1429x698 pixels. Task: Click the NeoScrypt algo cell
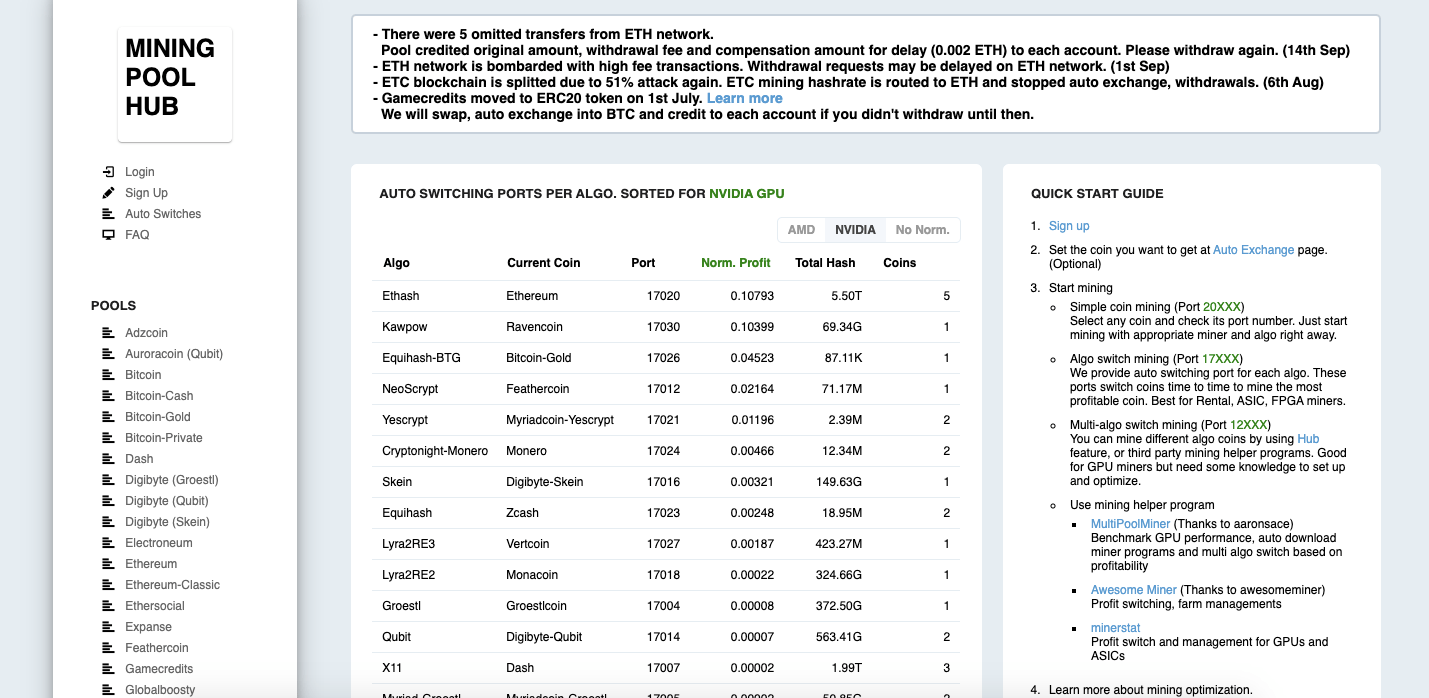[x=410, y=389]
